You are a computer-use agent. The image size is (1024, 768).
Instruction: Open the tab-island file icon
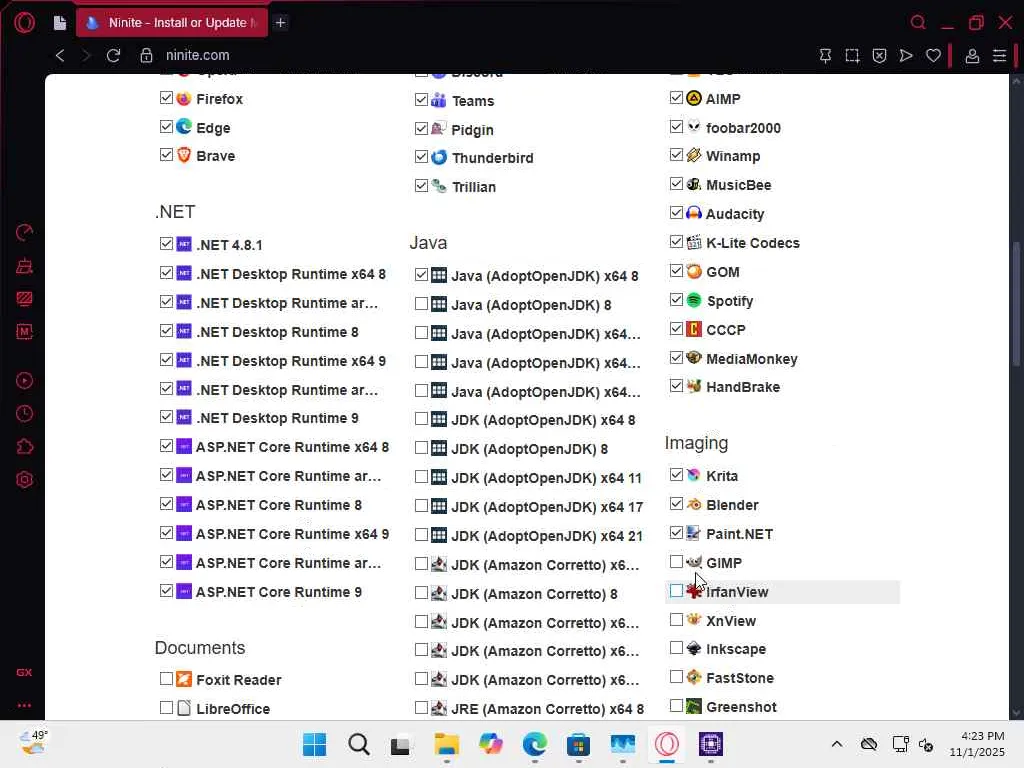pyautogui.click(x=60, y=23)
